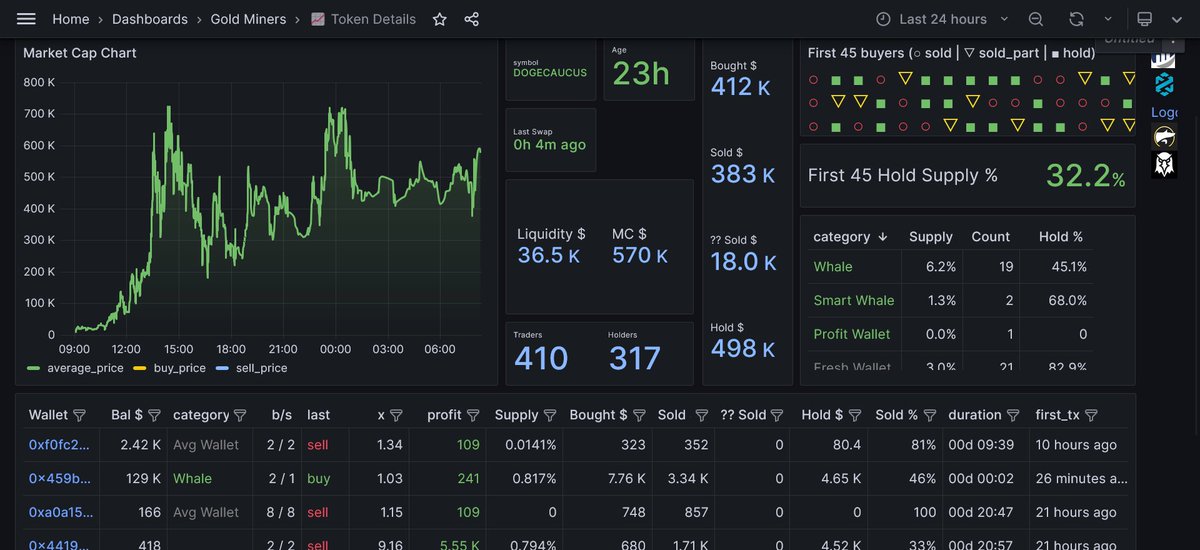The image size is (1200, 550).
Task: Click average_price green legend color swatch
Action: pyautogui.click(x=33, y=368)
